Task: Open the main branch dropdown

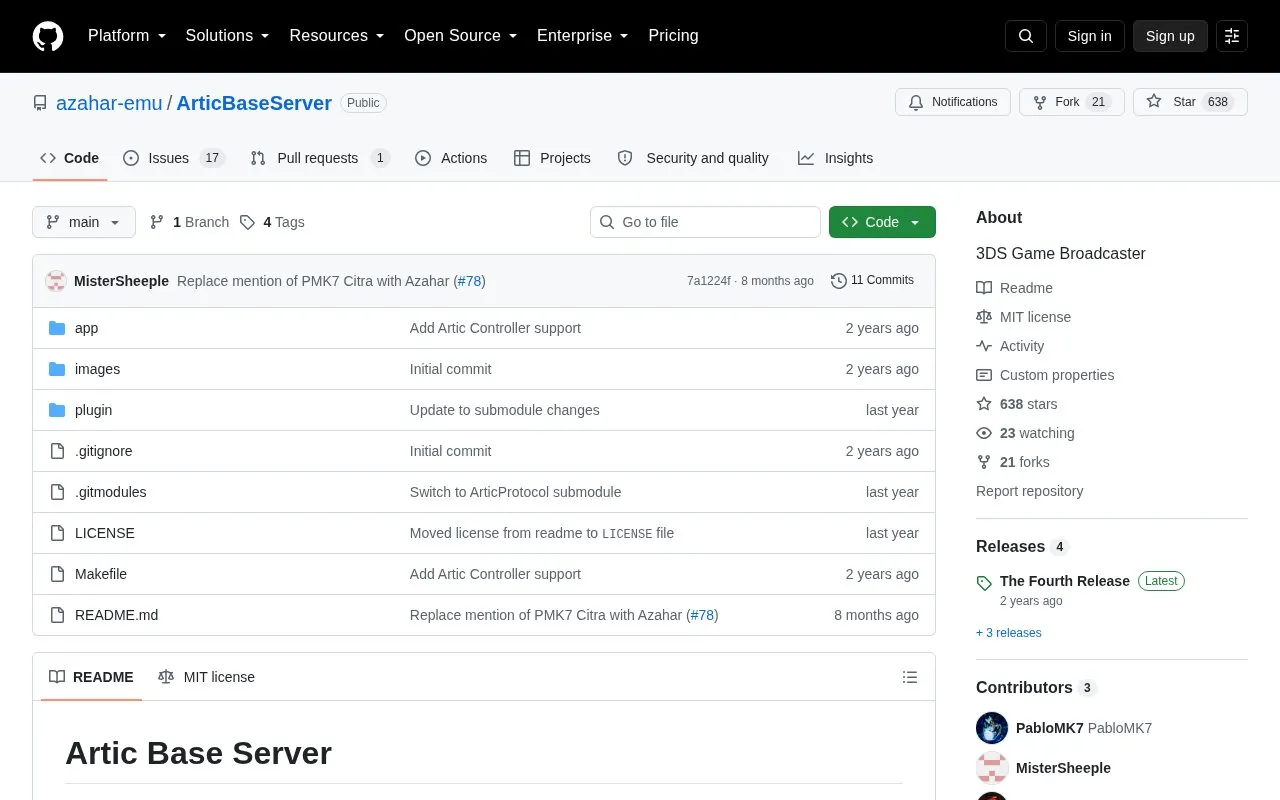Action: [x=84, y=222]
